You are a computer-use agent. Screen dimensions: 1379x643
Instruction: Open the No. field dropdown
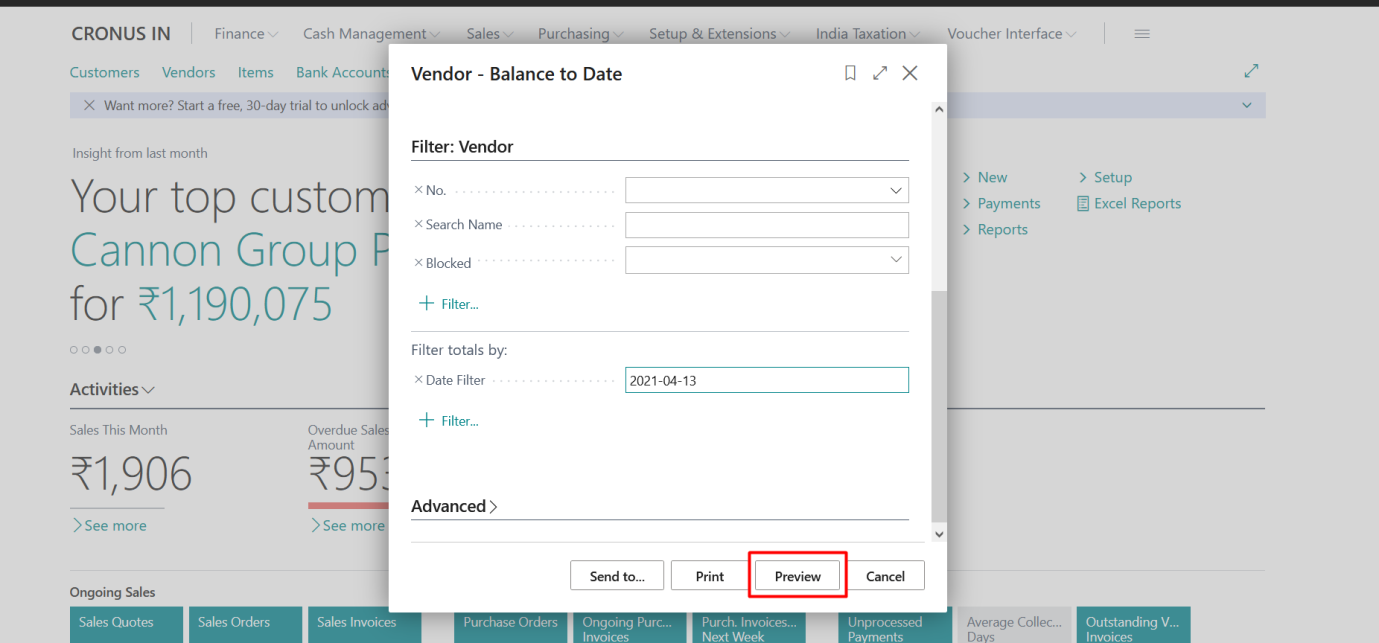pyautogui.click(x=898, y=189)
